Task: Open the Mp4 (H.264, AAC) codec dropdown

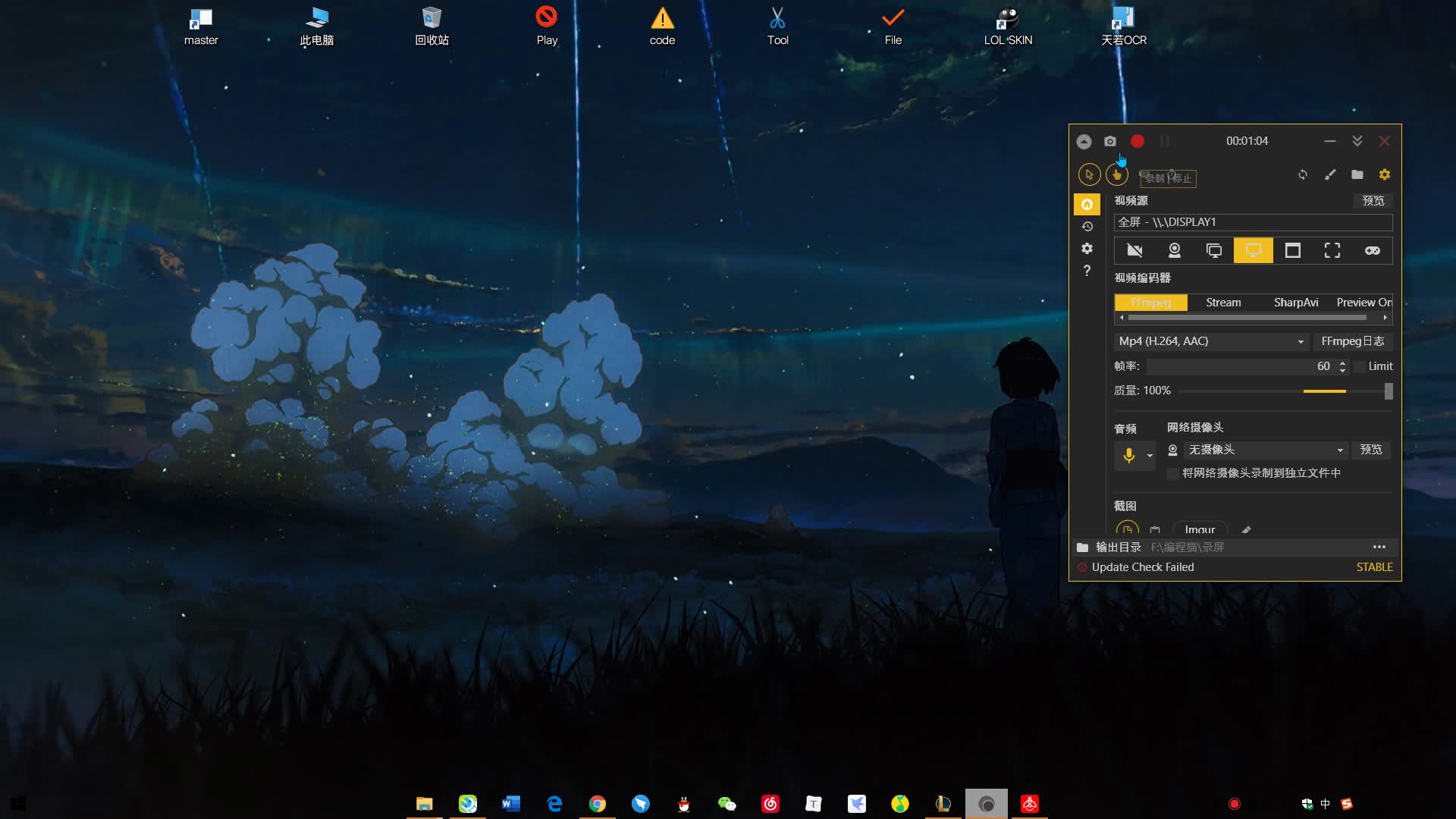Action: point(1211,341)
